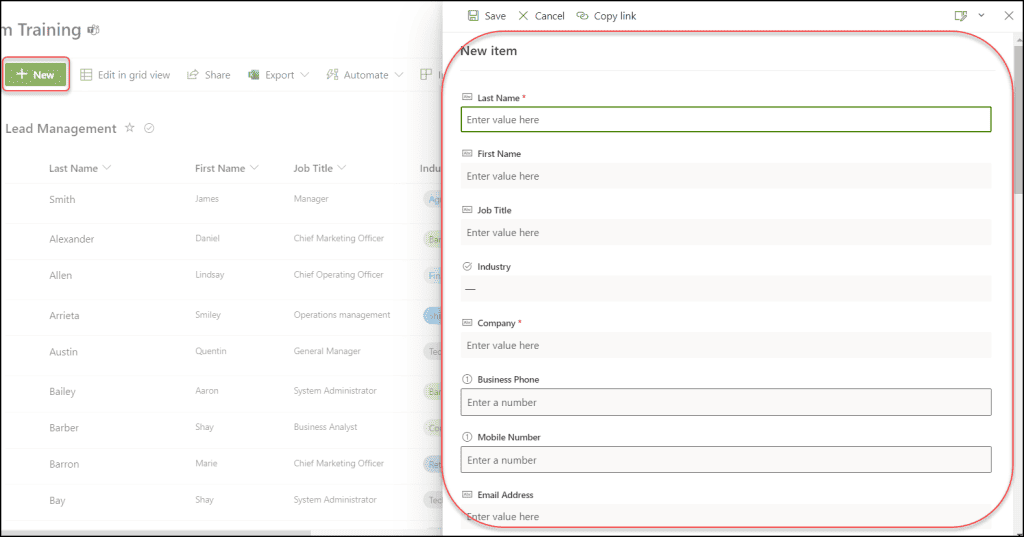Click the Company input field
The height and width of the screenshot is (537, 1024).
tap(726, 346)
